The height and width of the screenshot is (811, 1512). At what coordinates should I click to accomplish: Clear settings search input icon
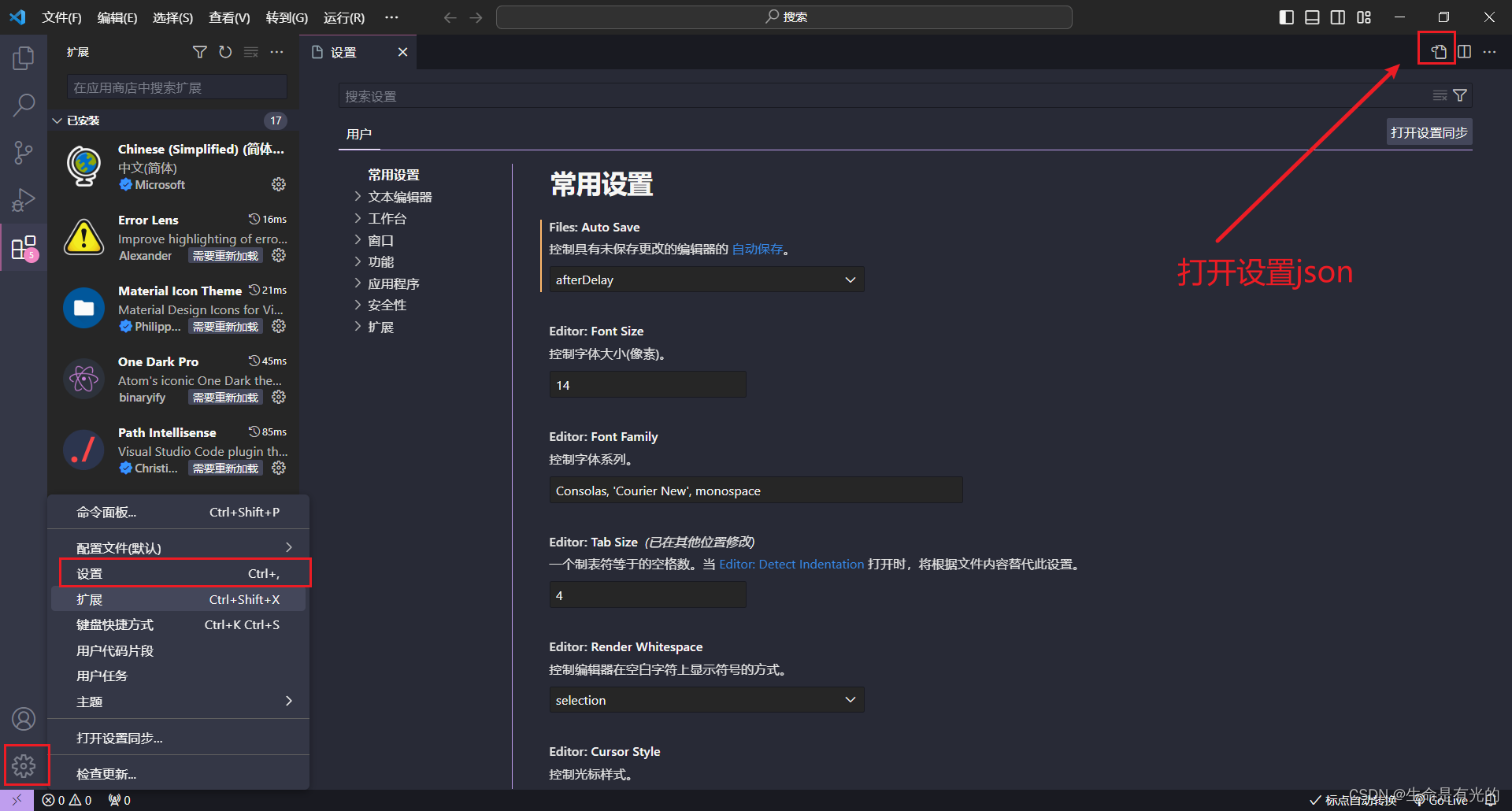tap(1440, 96)
